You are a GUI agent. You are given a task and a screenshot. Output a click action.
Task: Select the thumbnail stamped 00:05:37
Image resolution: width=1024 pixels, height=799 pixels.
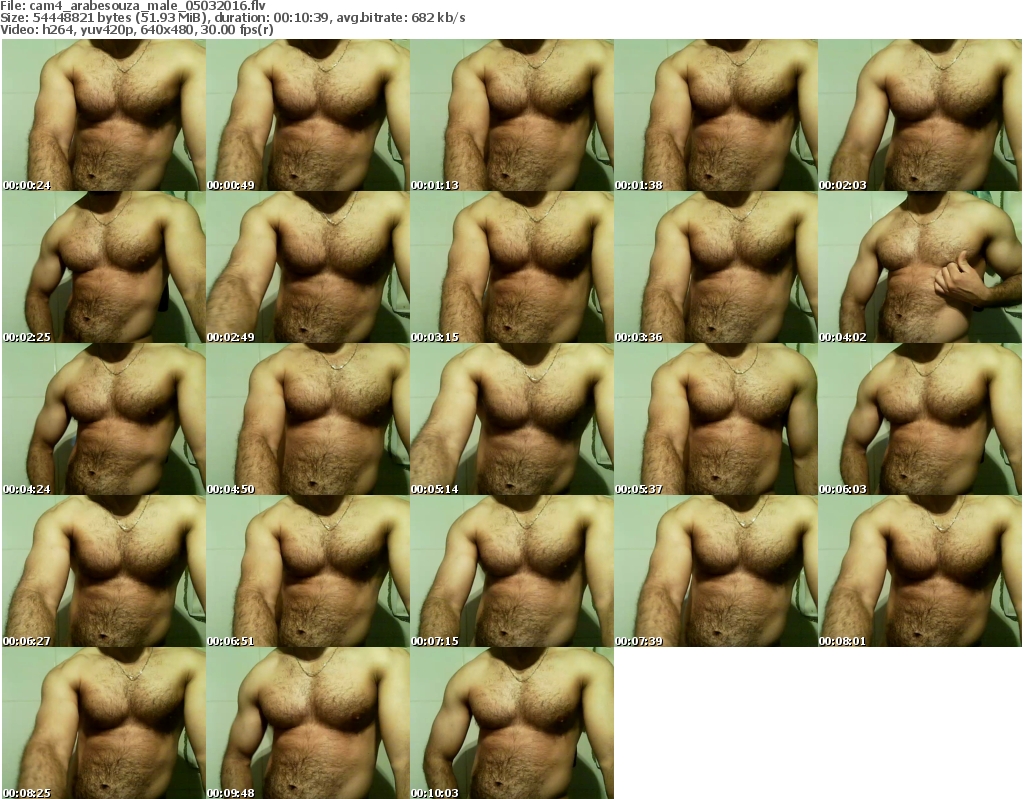tap(716, 419)
